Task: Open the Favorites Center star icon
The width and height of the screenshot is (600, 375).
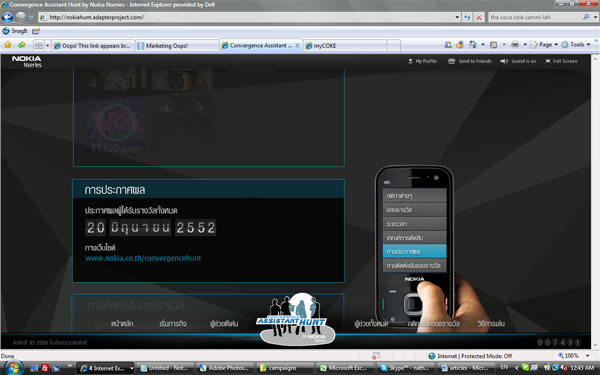Action: 8,45
